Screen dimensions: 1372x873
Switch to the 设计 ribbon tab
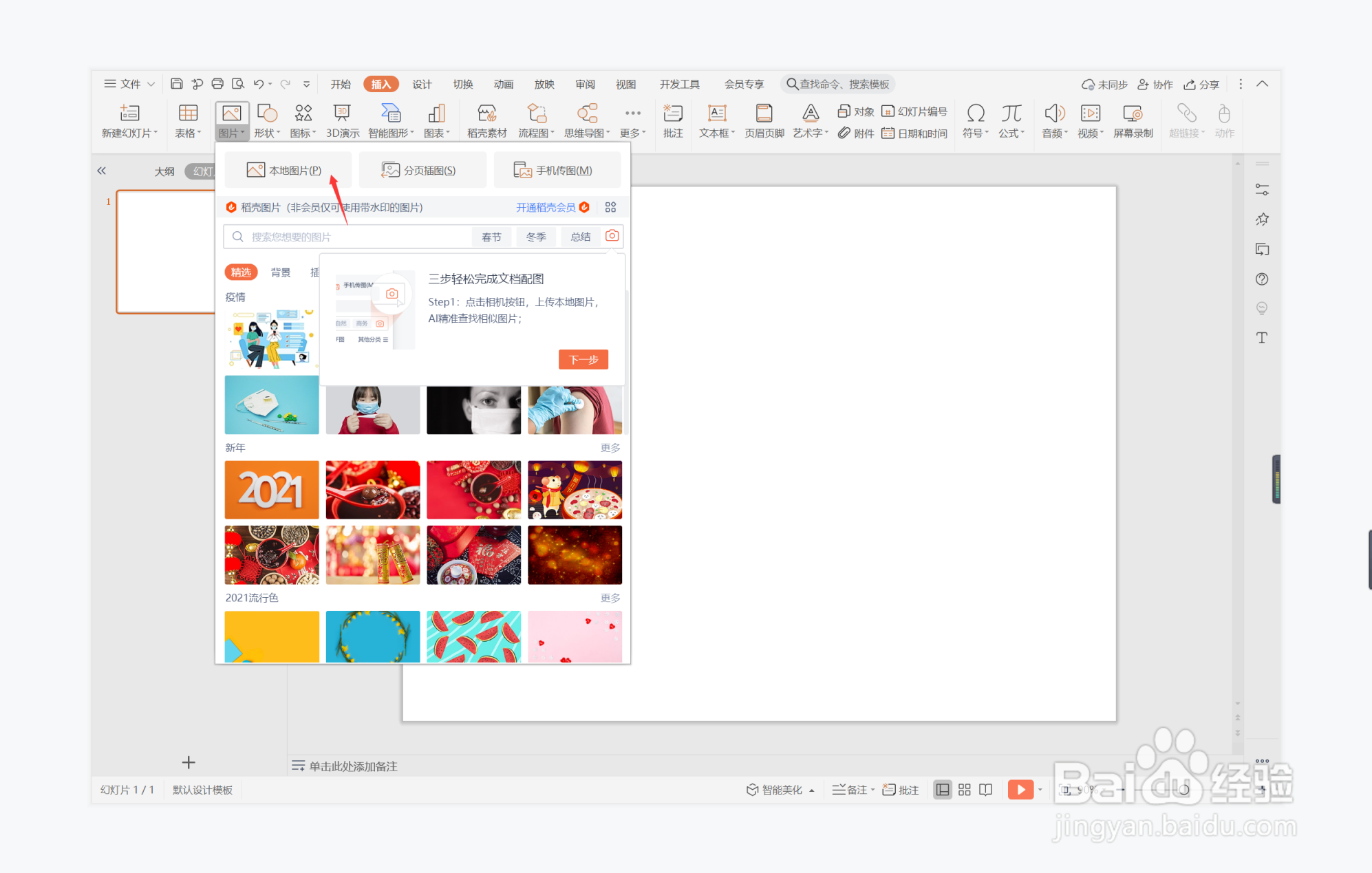pyautogui.click(x=422, y=84)
